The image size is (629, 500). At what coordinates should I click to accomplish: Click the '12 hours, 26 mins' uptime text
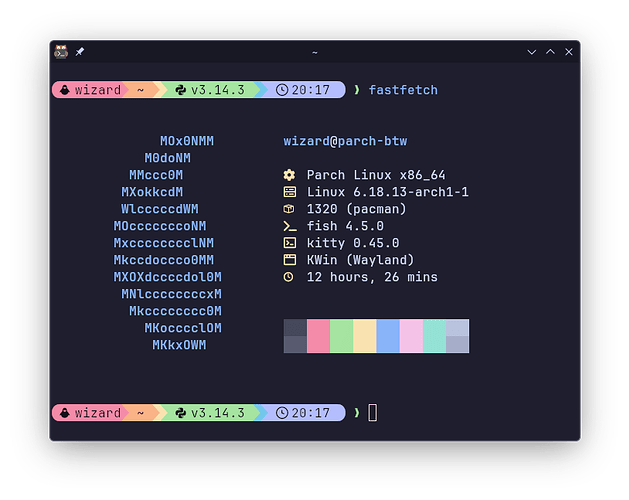click(372, 277)
